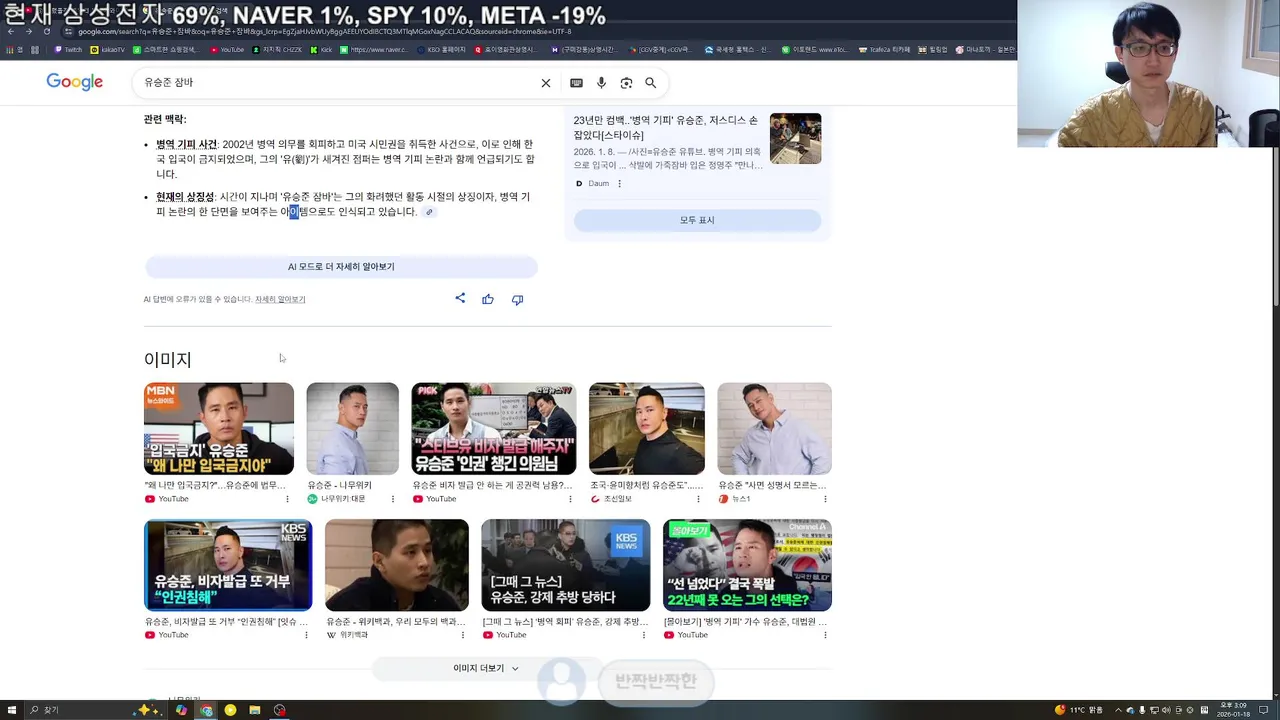This screenshot has width=1280, height=720.
Task: Give thumbs up to AI answer
Action: 488,299
